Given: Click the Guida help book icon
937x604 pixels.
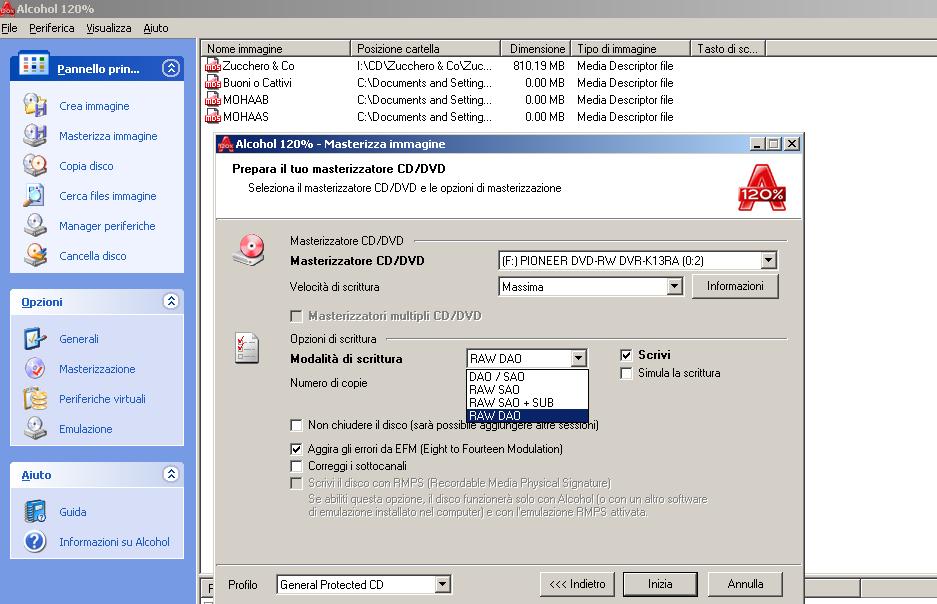Looking at the screenshot, I should pos(35,511).
